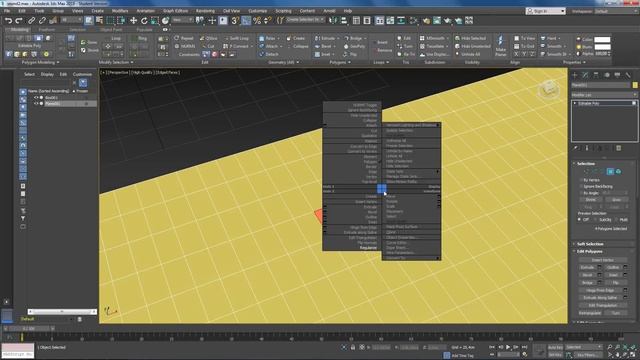The height and width of the screenshot is (360, 640).
Task: Activate the Select and Rotate tool
Action: click(144, 20)
